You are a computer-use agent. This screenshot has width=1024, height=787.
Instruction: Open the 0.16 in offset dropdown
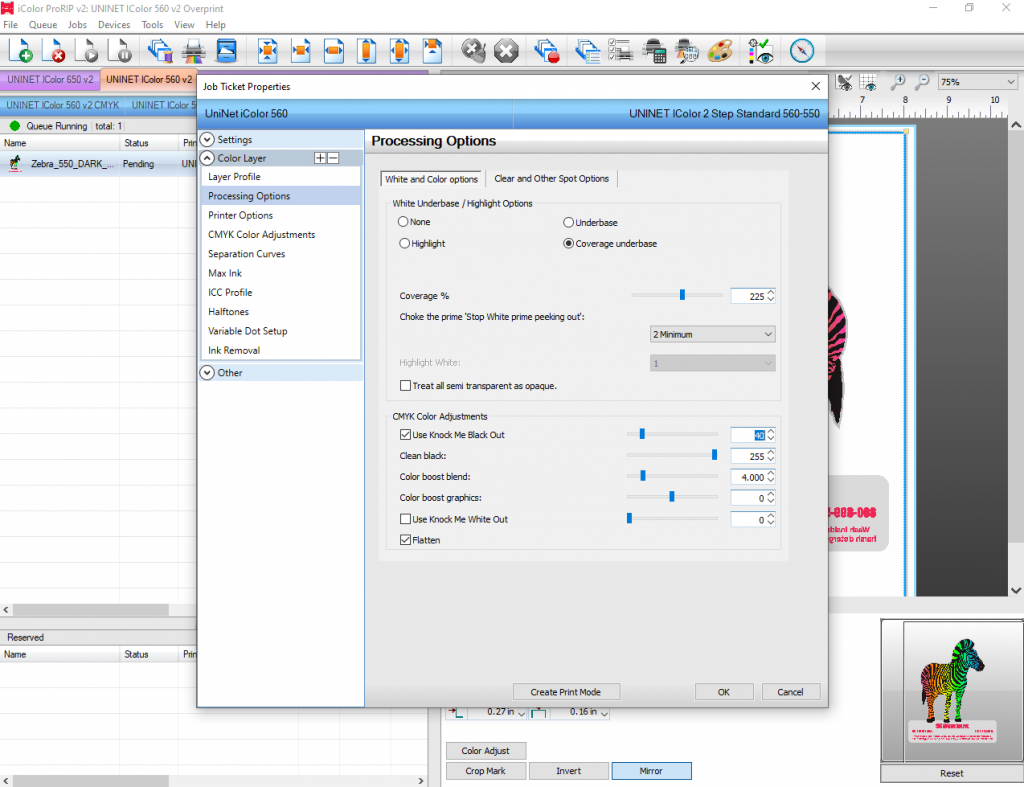coord(604,713)
